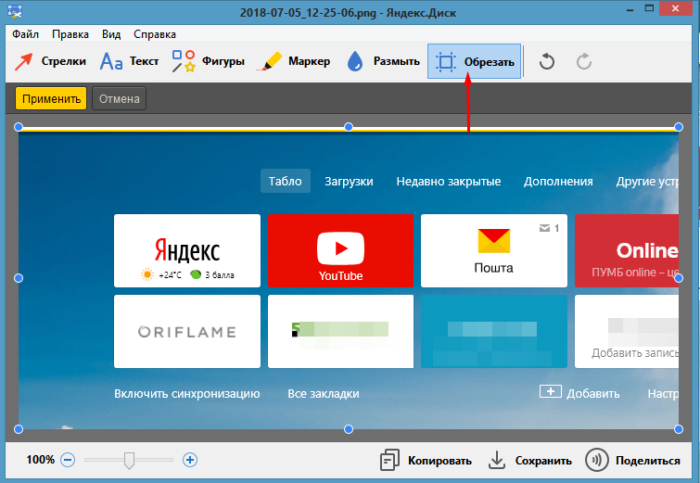Click the bottom-middle crop handle
This screenshot has height=483, width=700.
coord(349,429)
